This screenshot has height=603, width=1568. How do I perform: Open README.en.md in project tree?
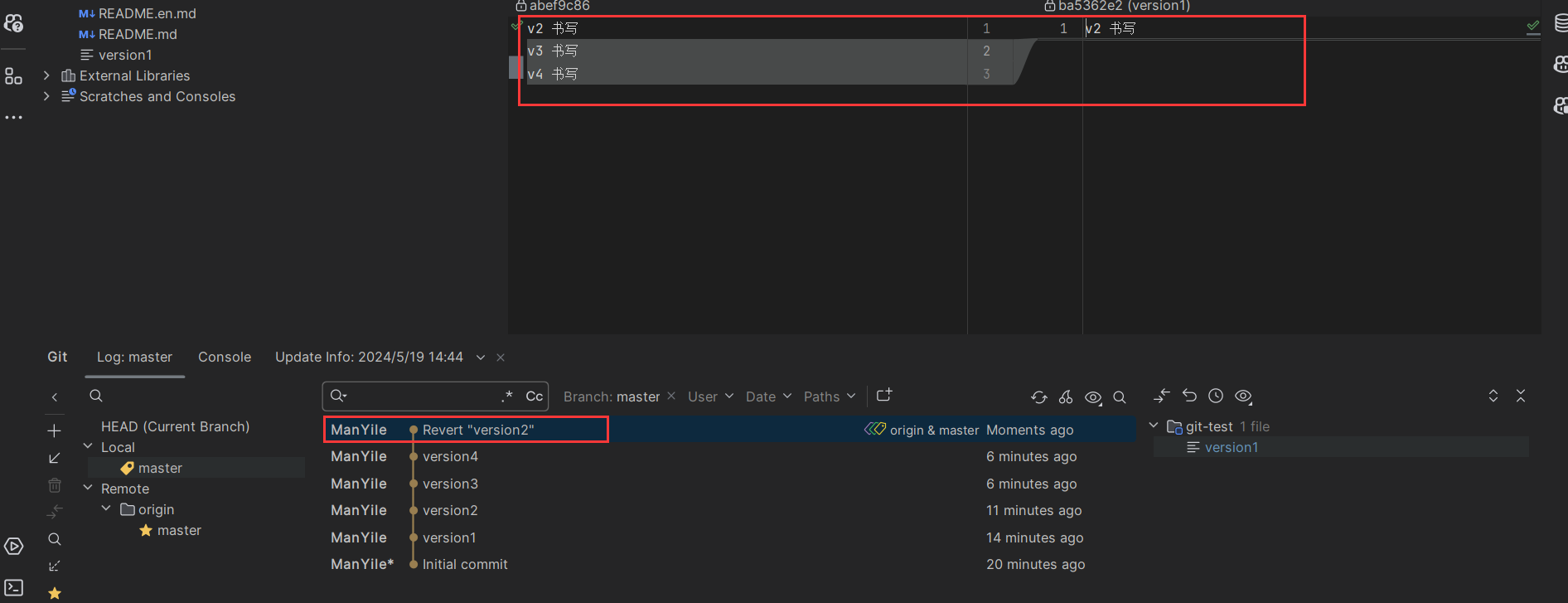pyautogui.click(x=138, y=13)
